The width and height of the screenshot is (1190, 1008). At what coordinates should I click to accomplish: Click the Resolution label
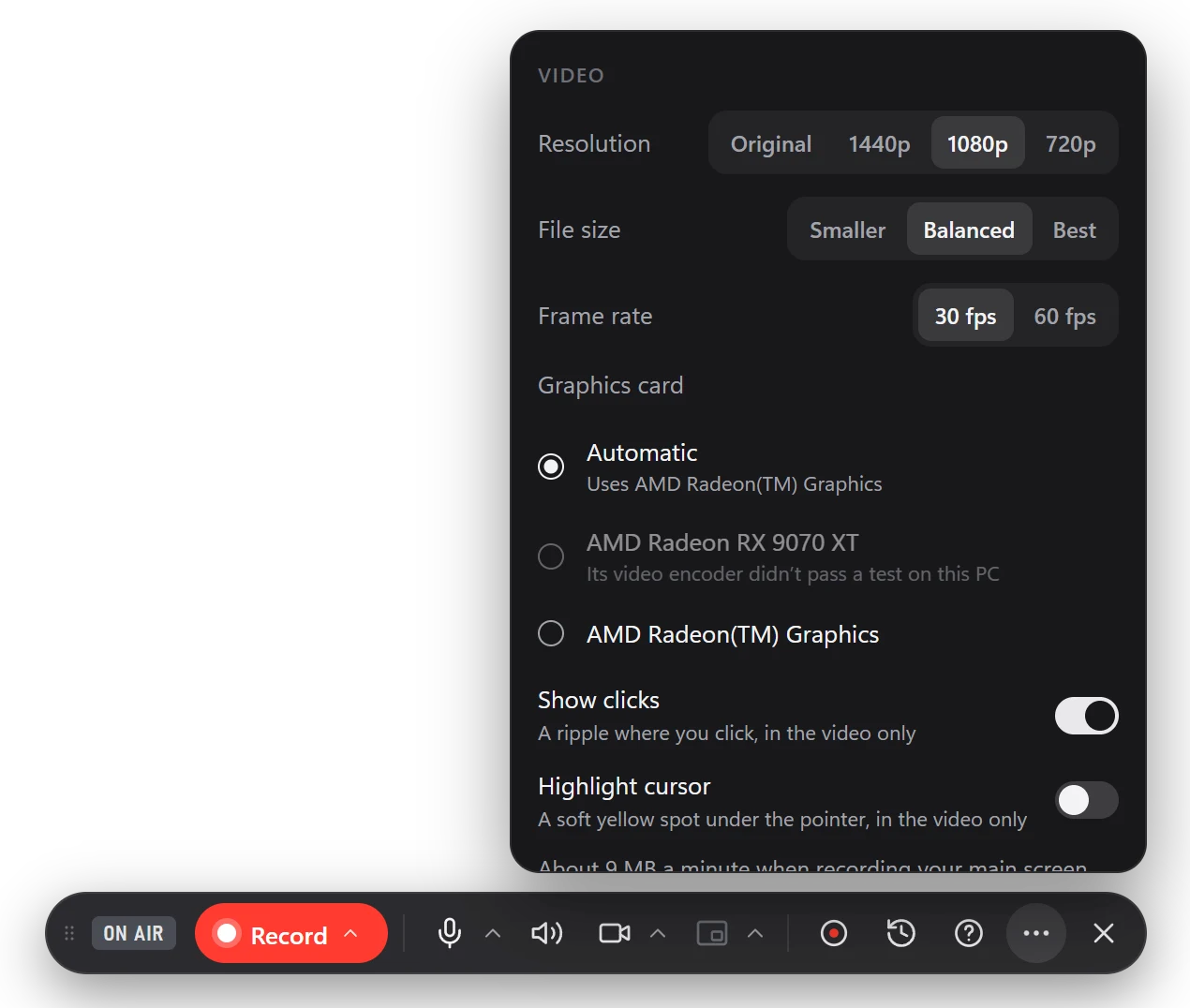594,143
